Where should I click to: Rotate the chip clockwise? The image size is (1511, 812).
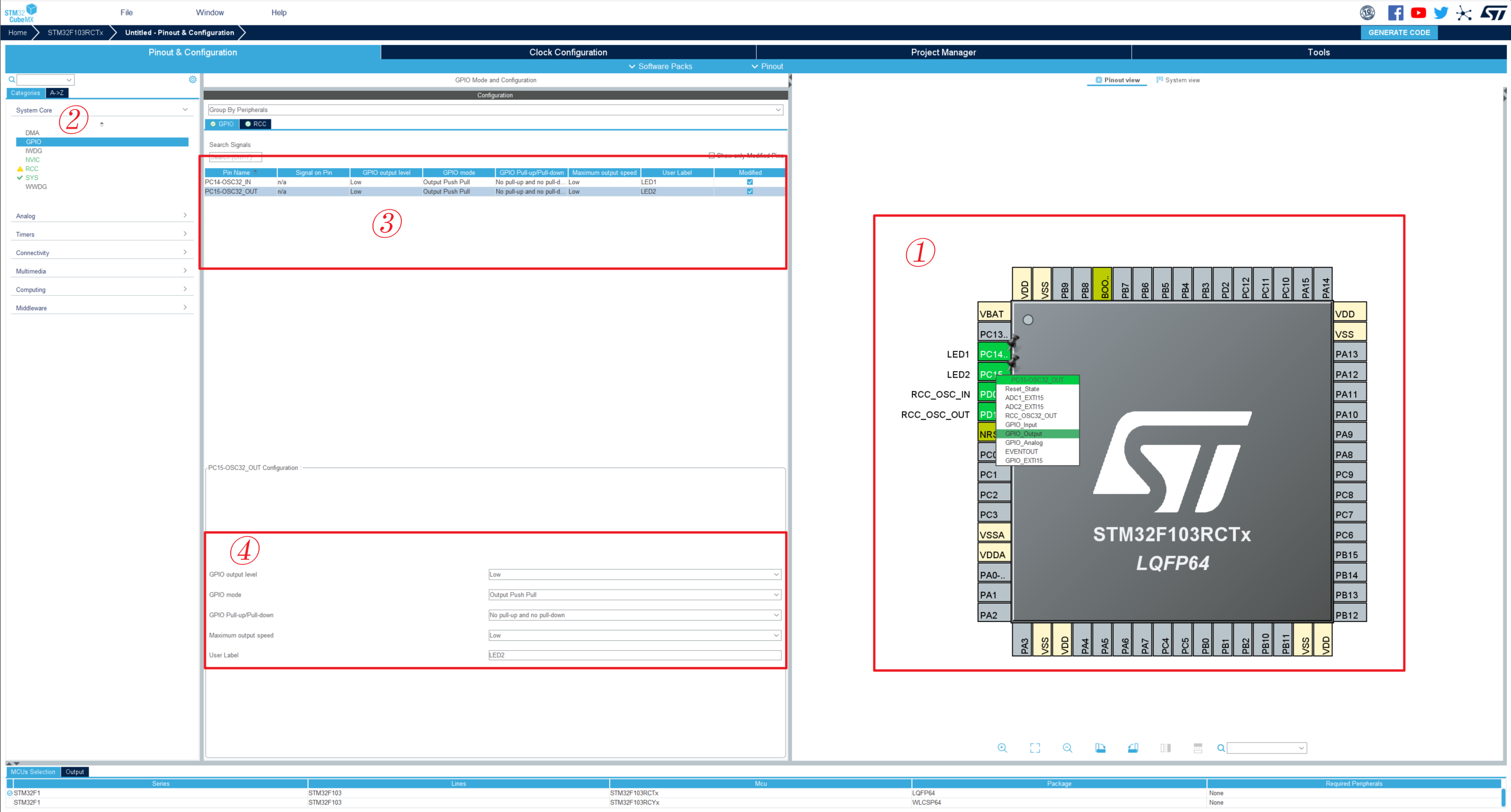1100,748
